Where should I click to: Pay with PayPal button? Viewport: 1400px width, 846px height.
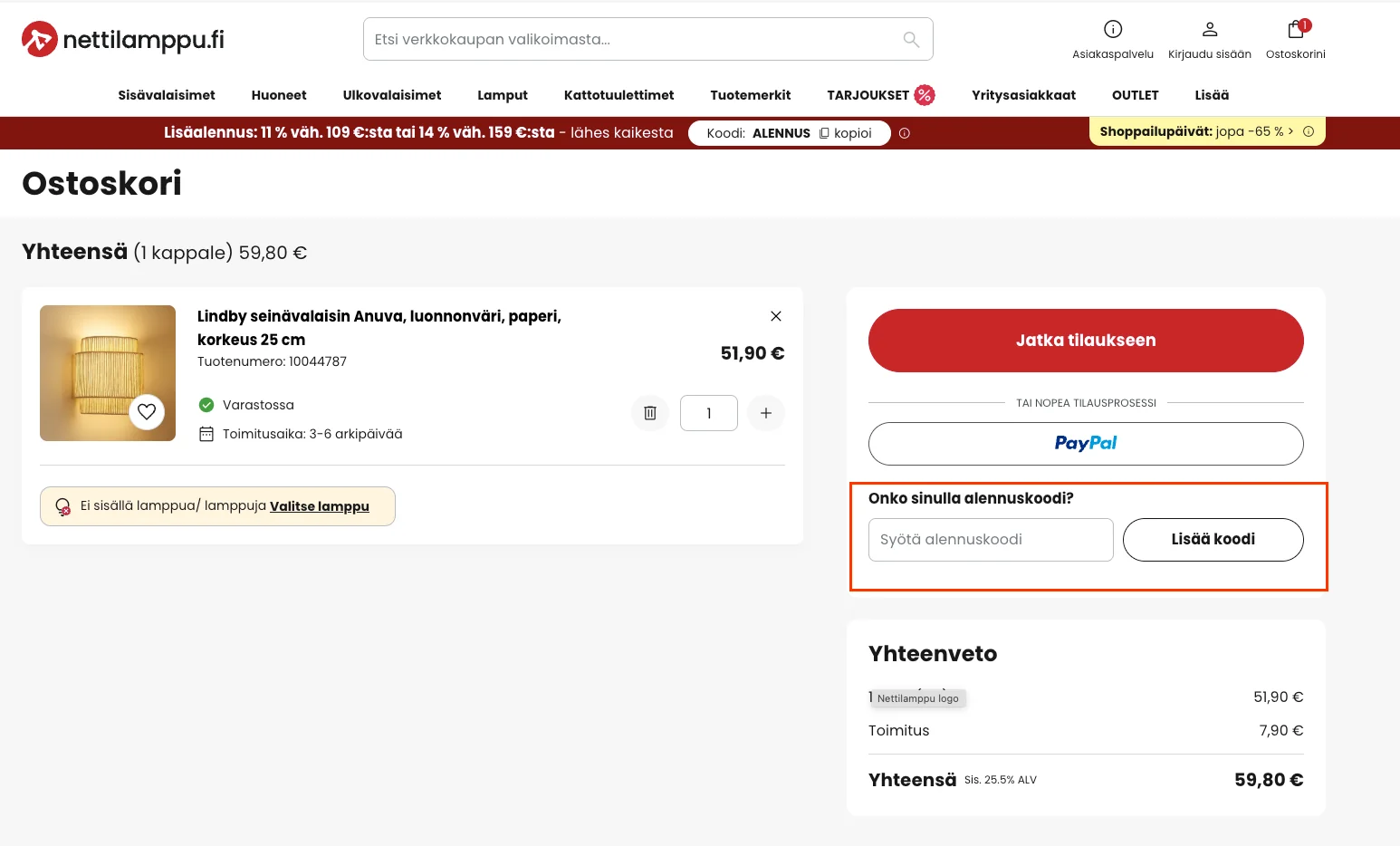coord(1086,444)
